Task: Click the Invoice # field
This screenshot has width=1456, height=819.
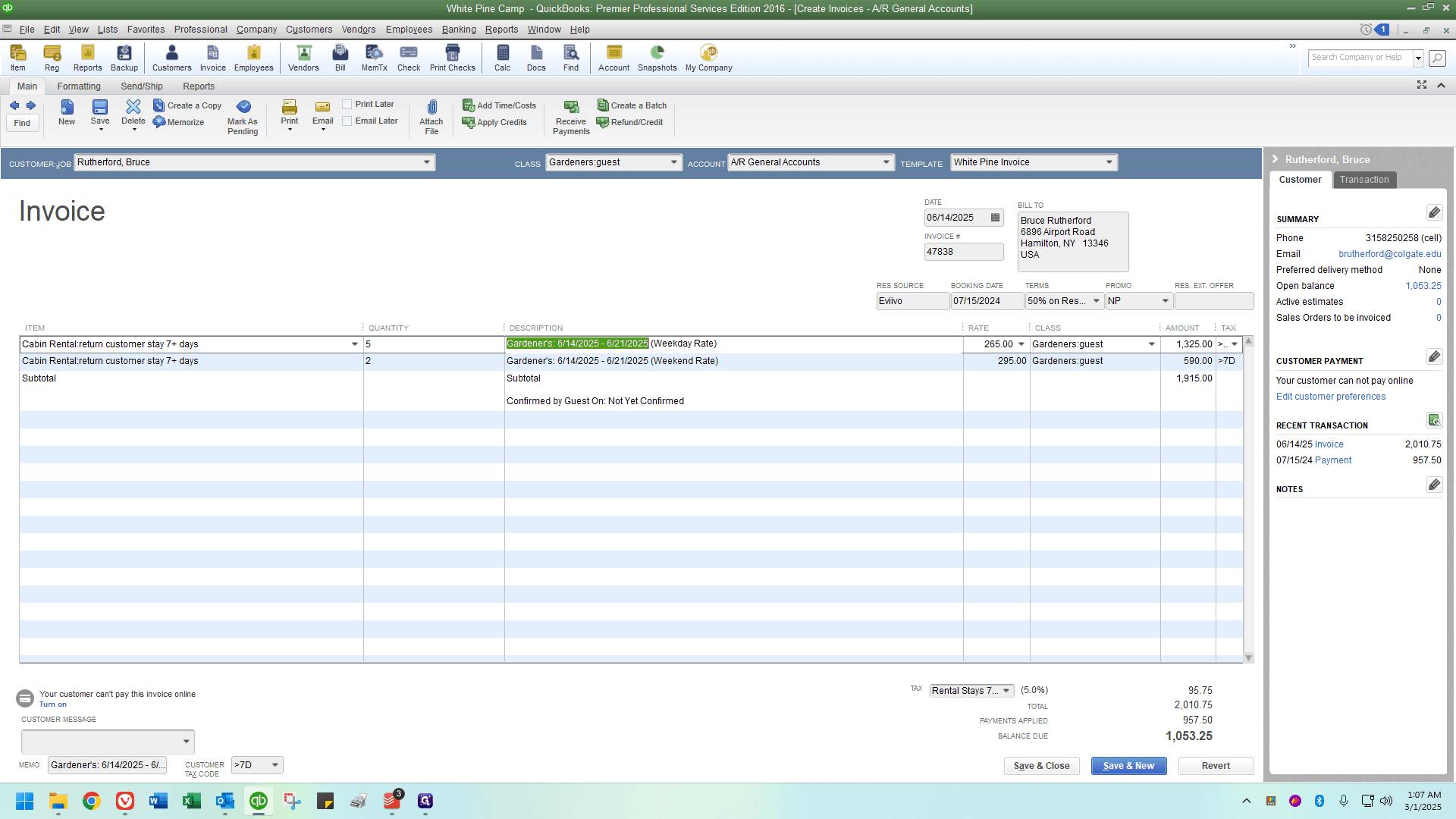Action: (963, 252)
